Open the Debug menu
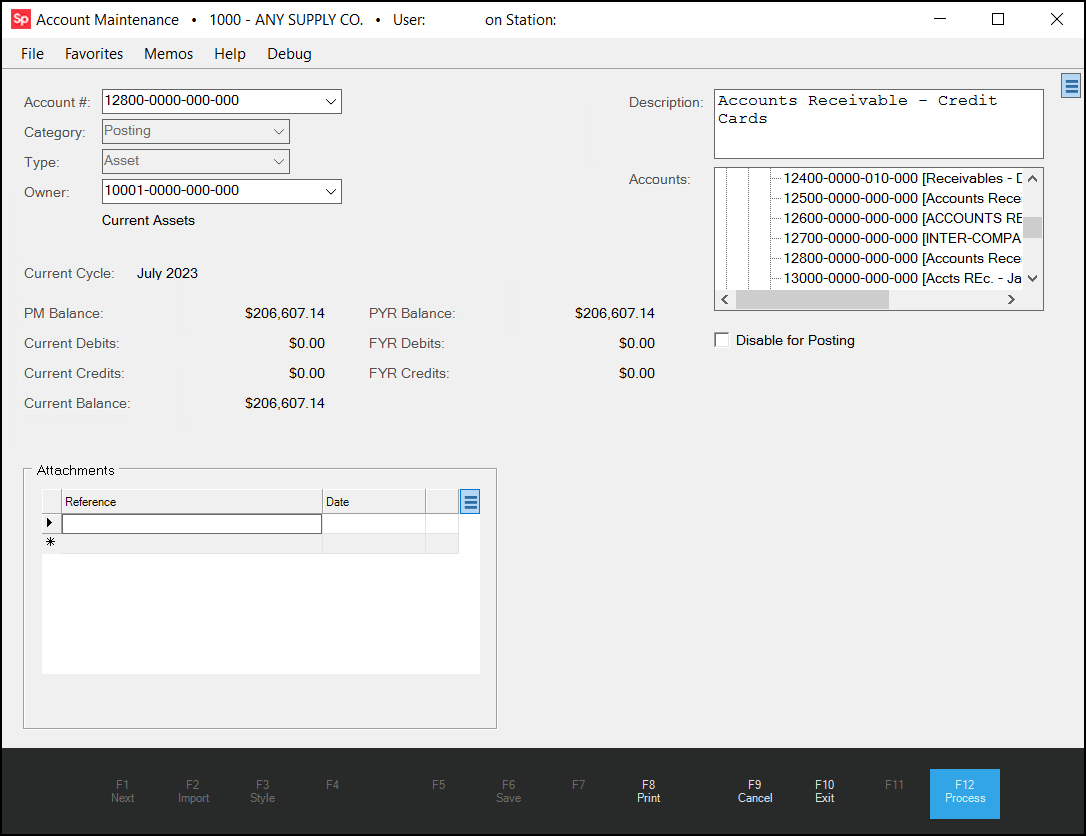The height and width of the screenshot is (836, 1086). coord(288,53)
